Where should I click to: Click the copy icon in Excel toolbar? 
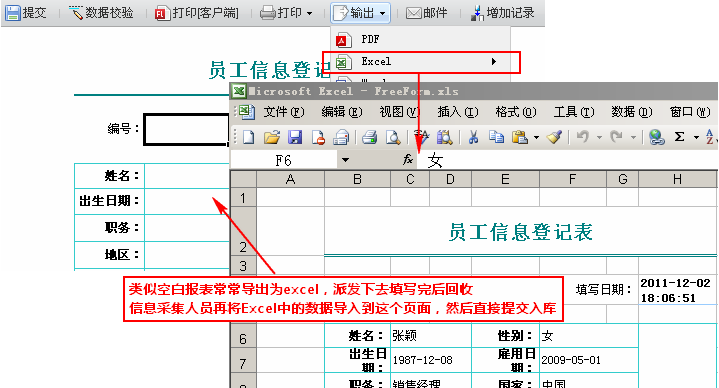point(496,137)
